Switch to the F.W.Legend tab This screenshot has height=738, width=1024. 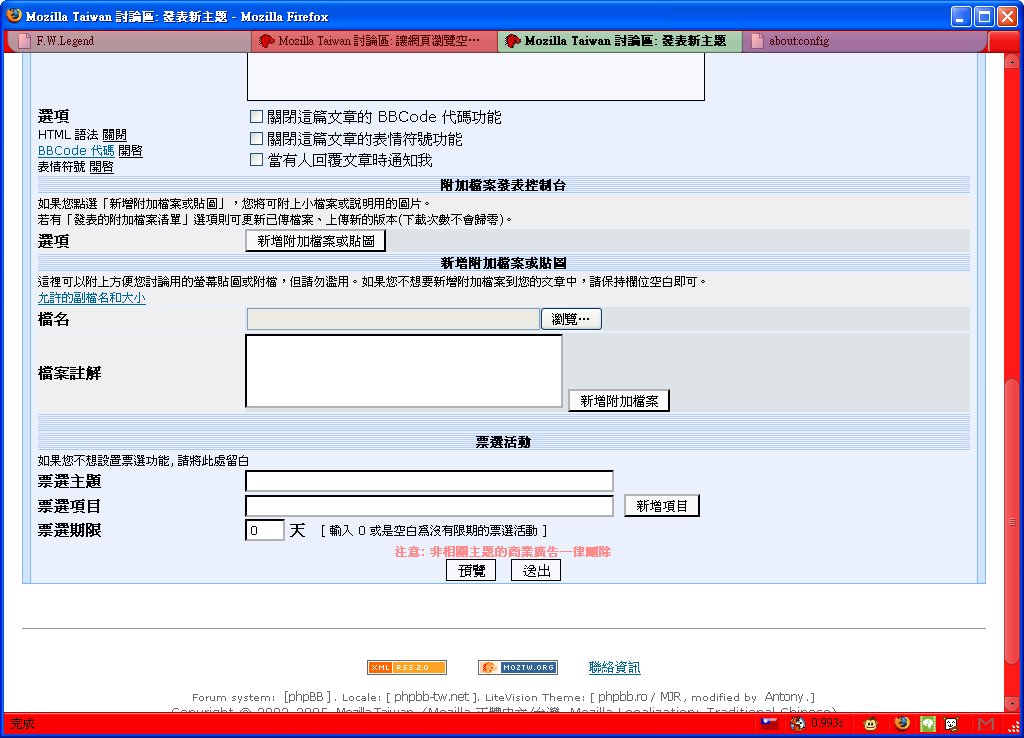(x=128, y=41)
